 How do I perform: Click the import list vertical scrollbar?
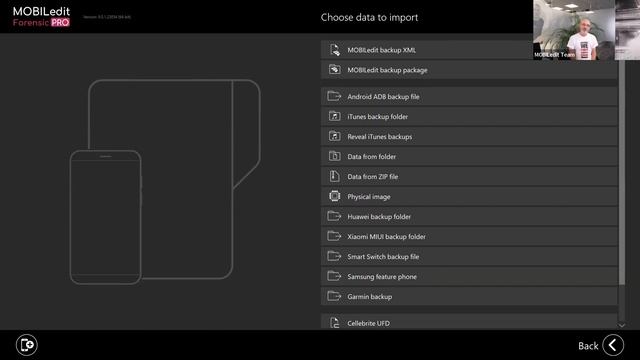pyautogui.click(x=622, y=171)
